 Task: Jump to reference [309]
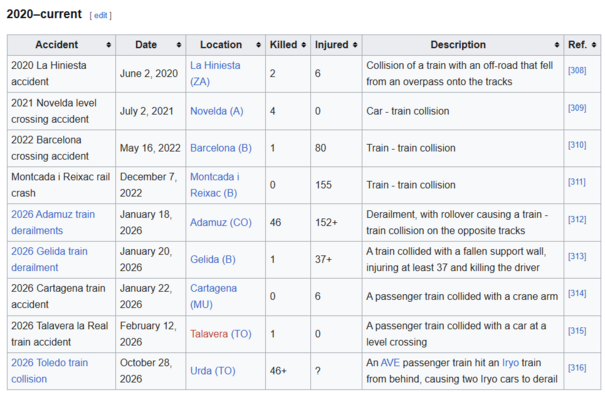pos(577,108)
